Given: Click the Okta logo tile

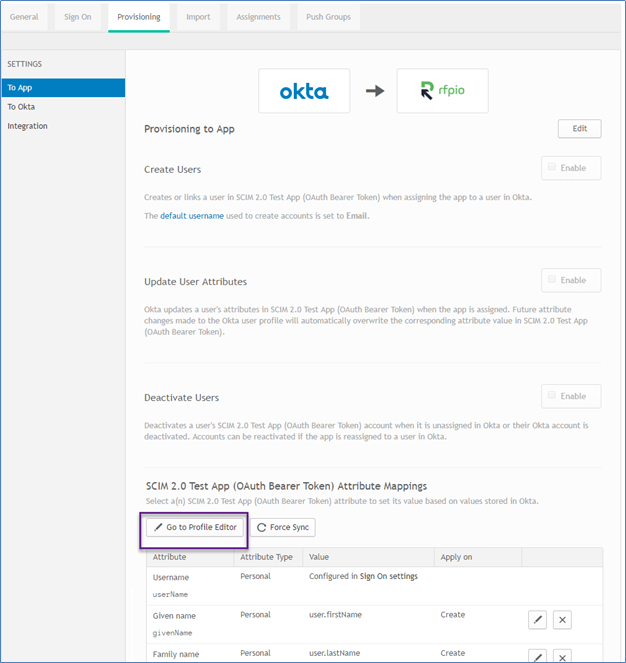Looking at the screenshot, I should coord(304,91).
